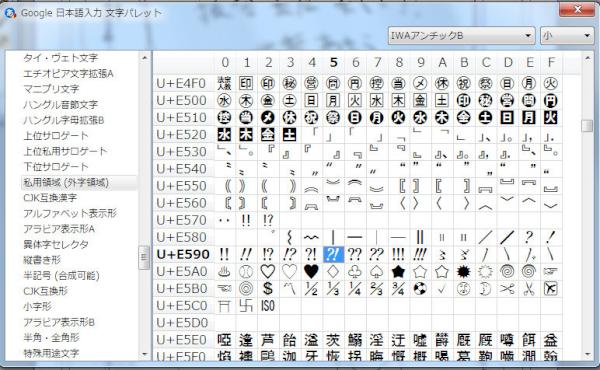Screen dimensions: 600x370
Task: Click the category list scroll-up arrow
Action: click(x=144, y=58)
